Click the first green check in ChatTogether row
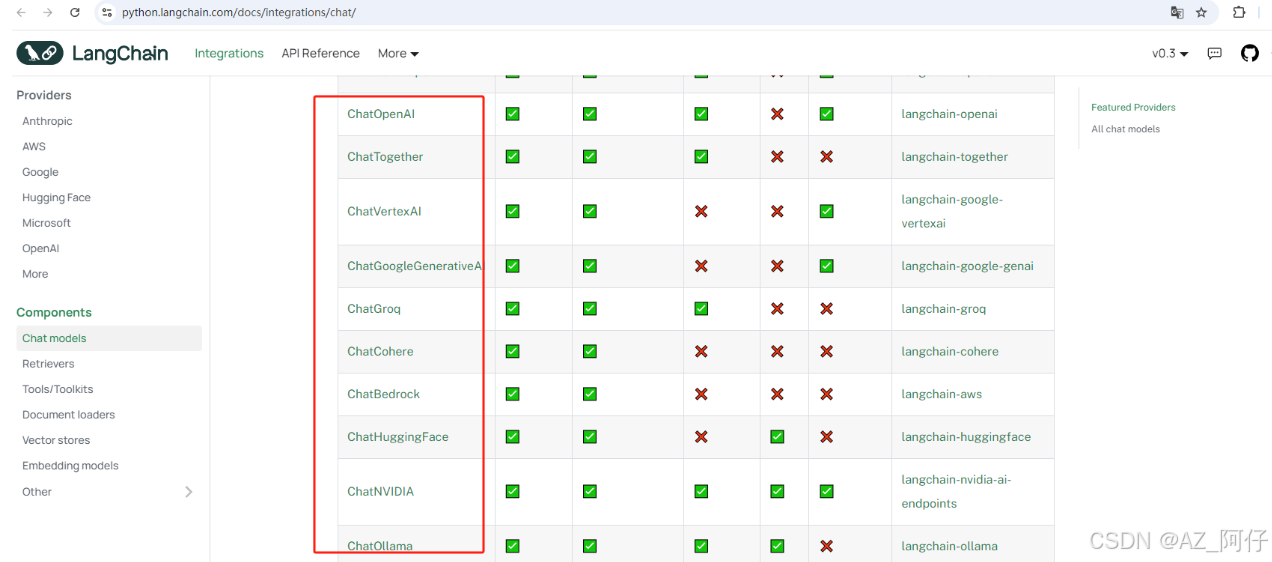Viewport: 1272px width, 562px height. pos(512,157)
